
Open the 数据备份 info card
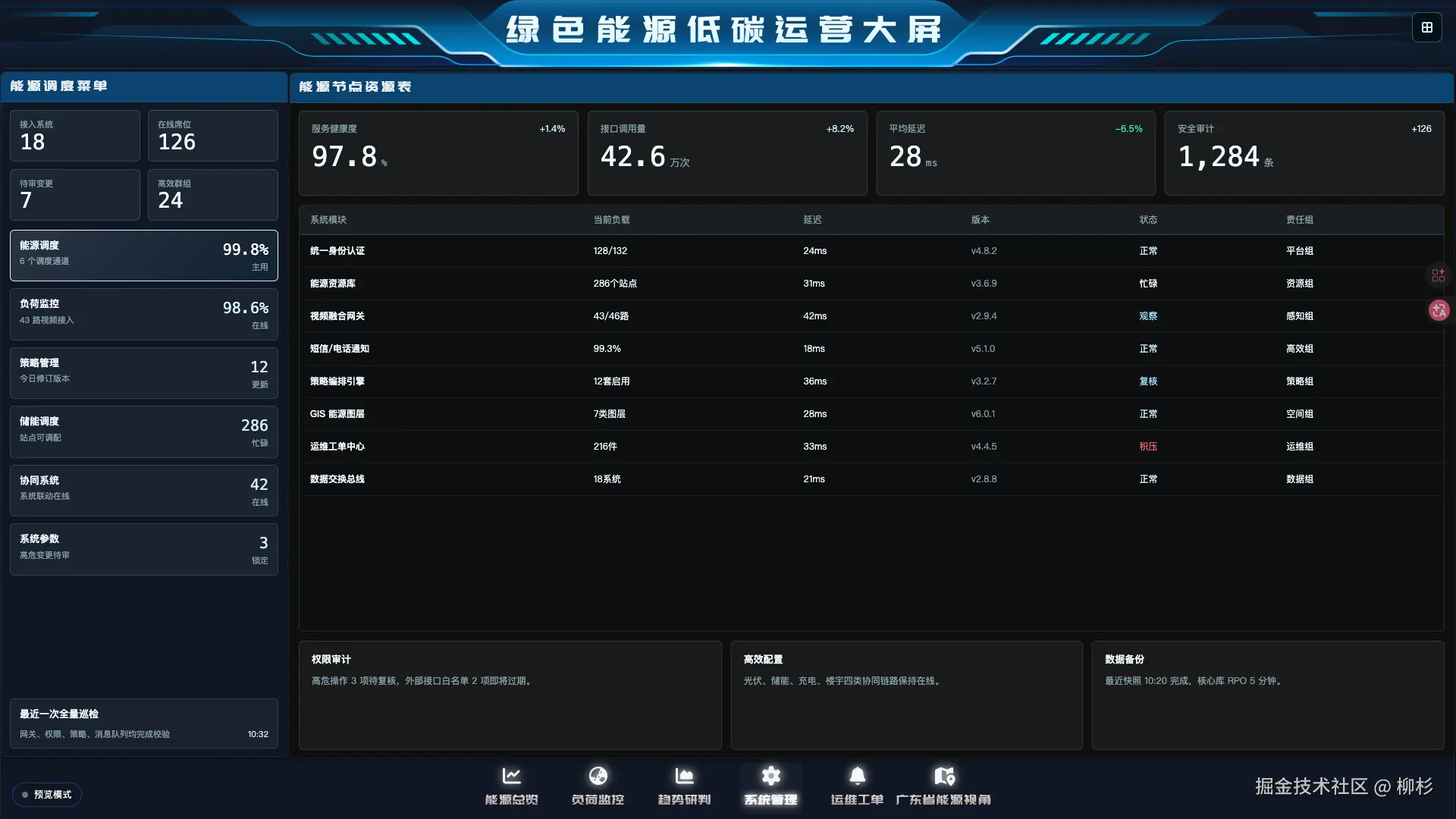coord(1268,695)
